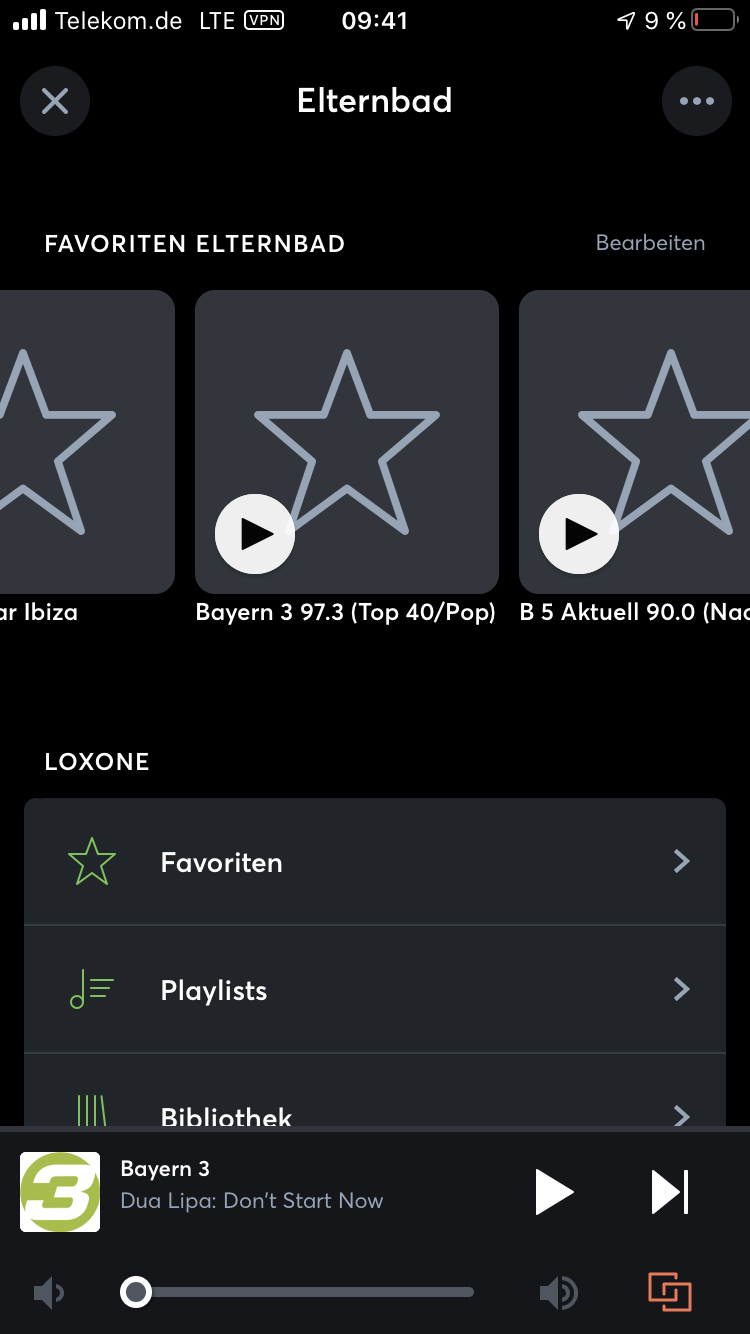Open the Bayern 3 station artwork
The image size is (750, 1334).
click(x=60, y=1192)
